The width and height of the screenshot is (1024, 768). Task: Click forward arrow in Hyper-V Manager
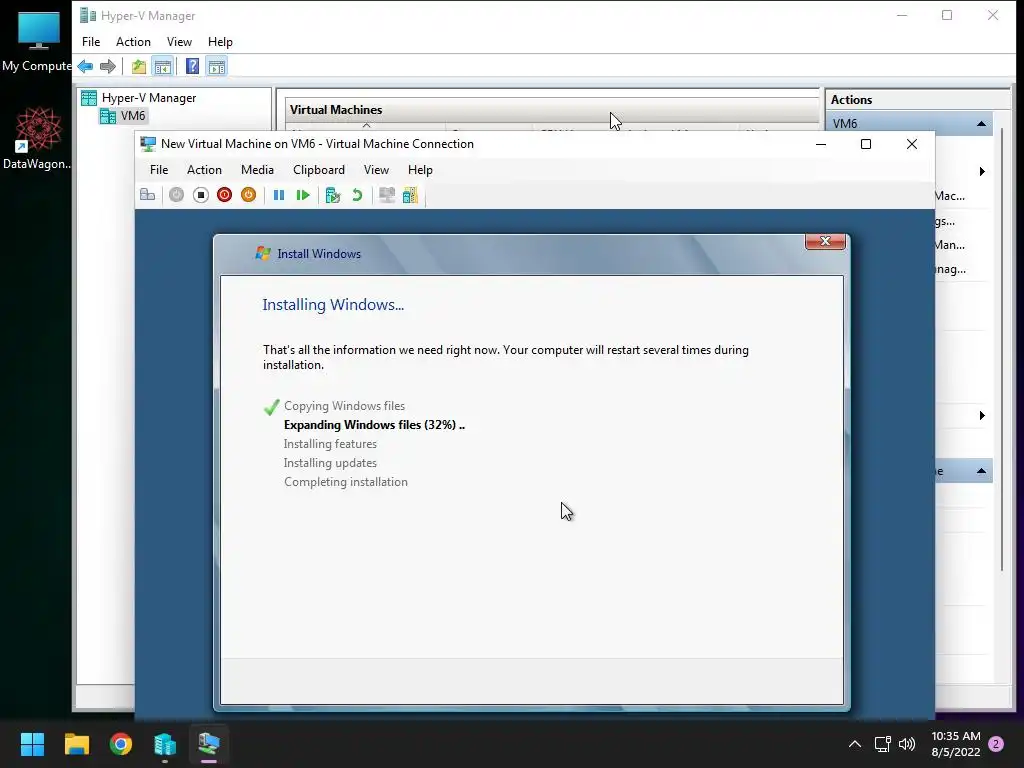[x=108, y=66]
